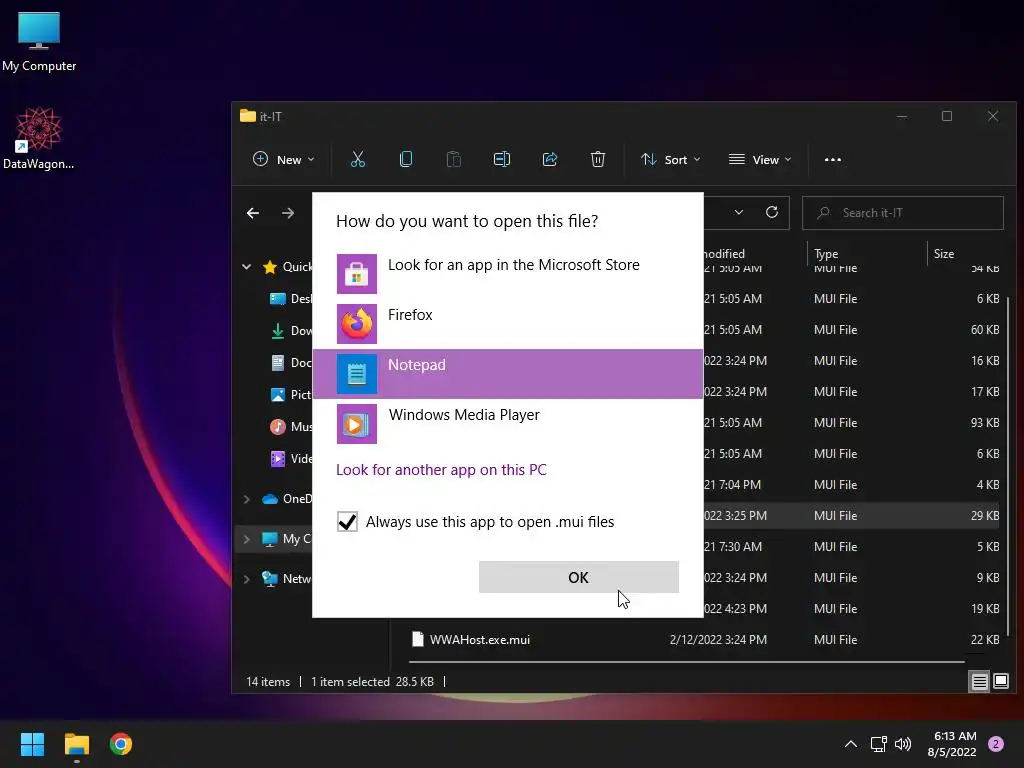Screen dimensions: 1024x768
Task: Go forward with the right arrow
Action: click(287, 213)
